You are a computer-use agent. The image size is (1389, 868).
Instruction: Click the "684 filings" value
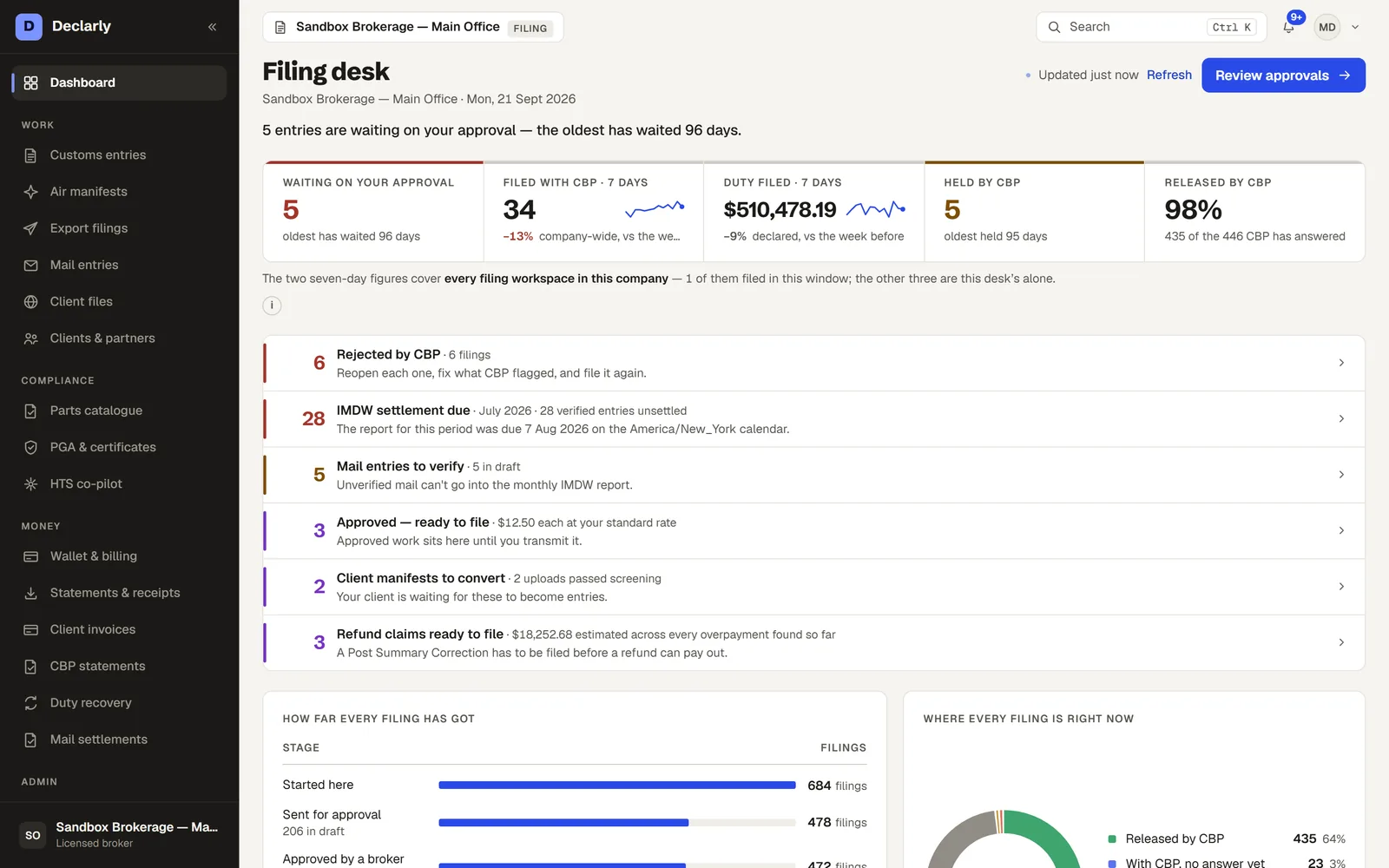(837, 786)
